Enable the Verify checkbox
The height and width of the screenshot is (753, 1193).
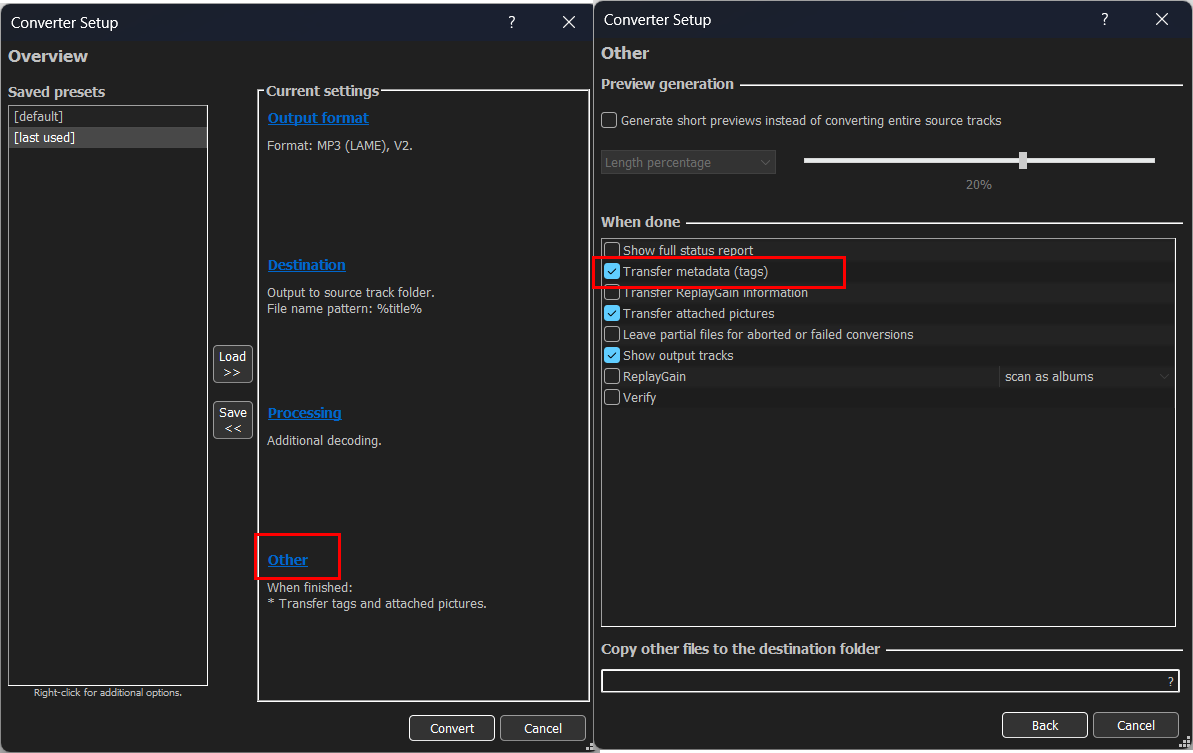click(612, 397)
